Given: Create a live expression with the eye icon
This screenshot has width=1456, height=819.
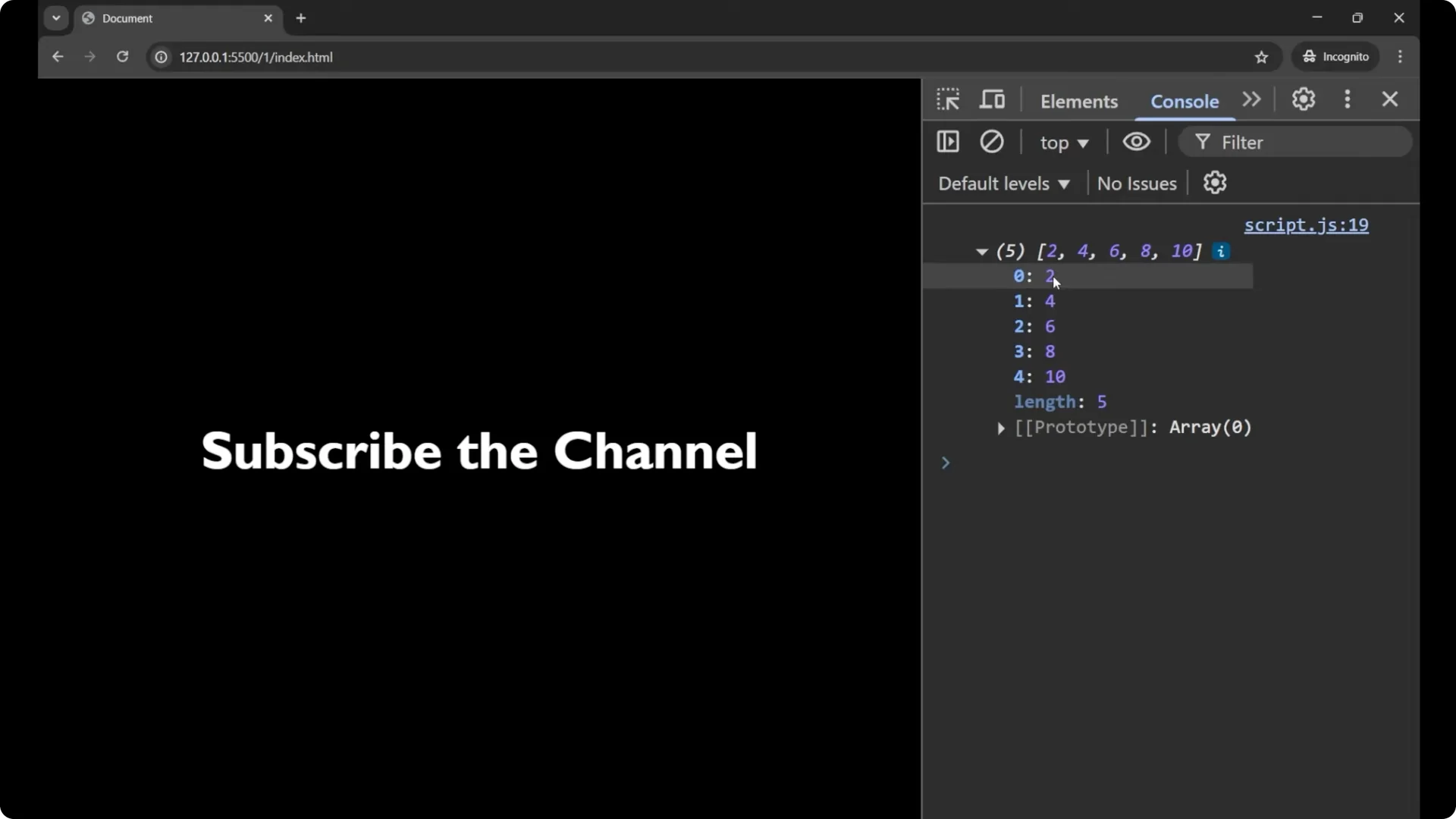Looking at the screenshot, I should click(x=1136, y=142).
